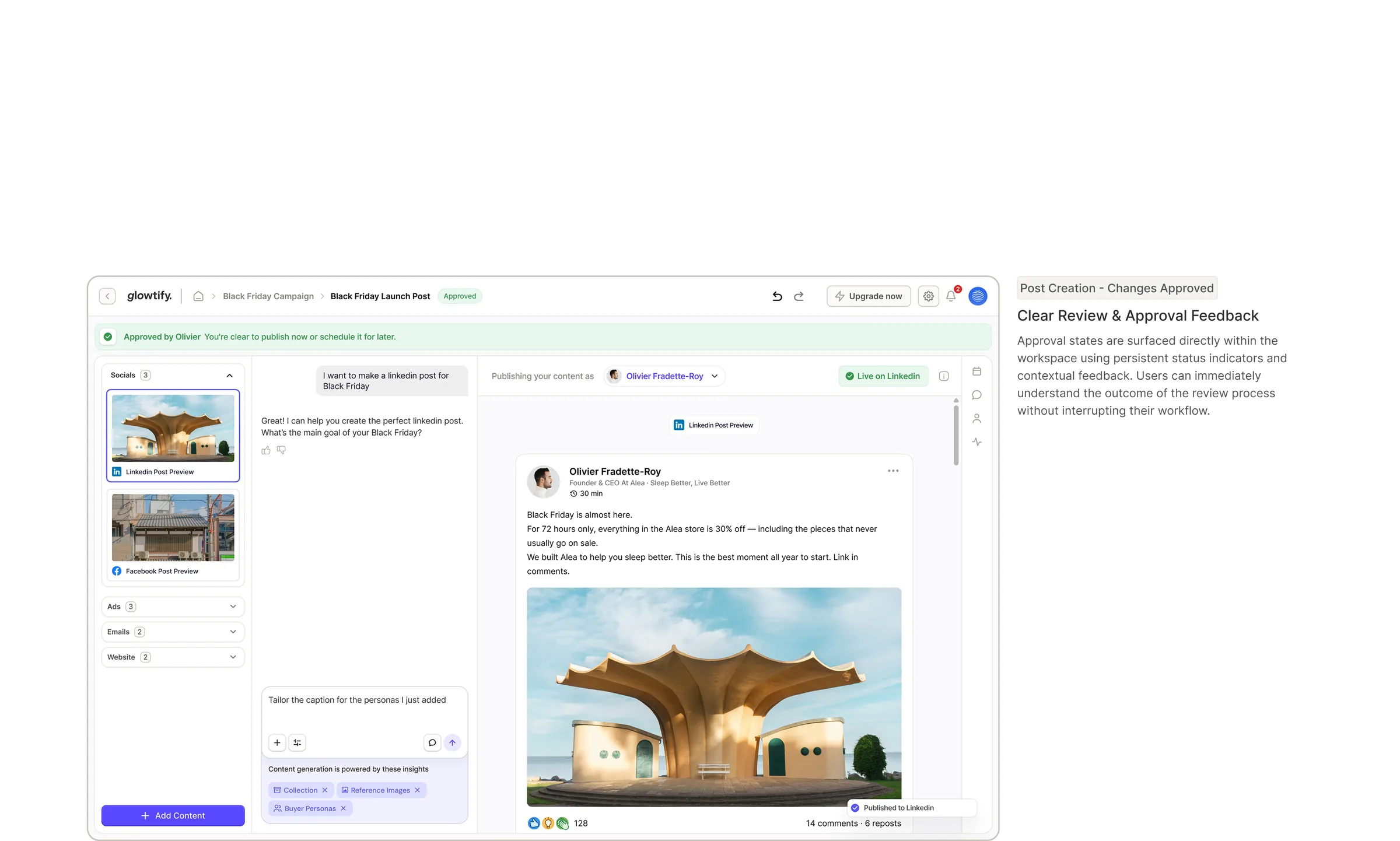Open the comments bubble icon in the right sidebar
The image size is (1400, 841).
tap(977, 395)
